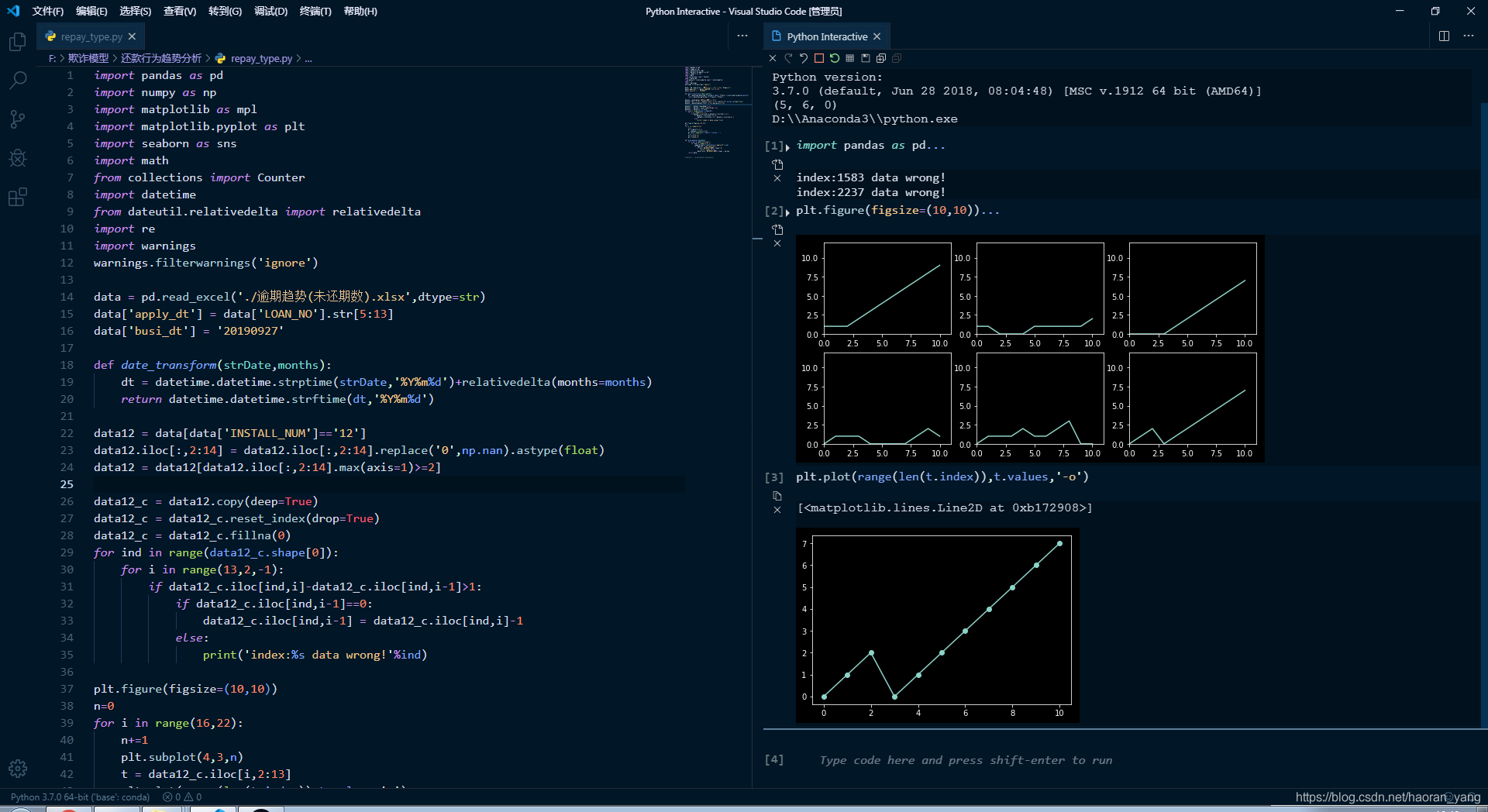Open breadcrumb F: drive dropdown
The height and width of the screenshot is (812, 1488).
coord(52,58)
